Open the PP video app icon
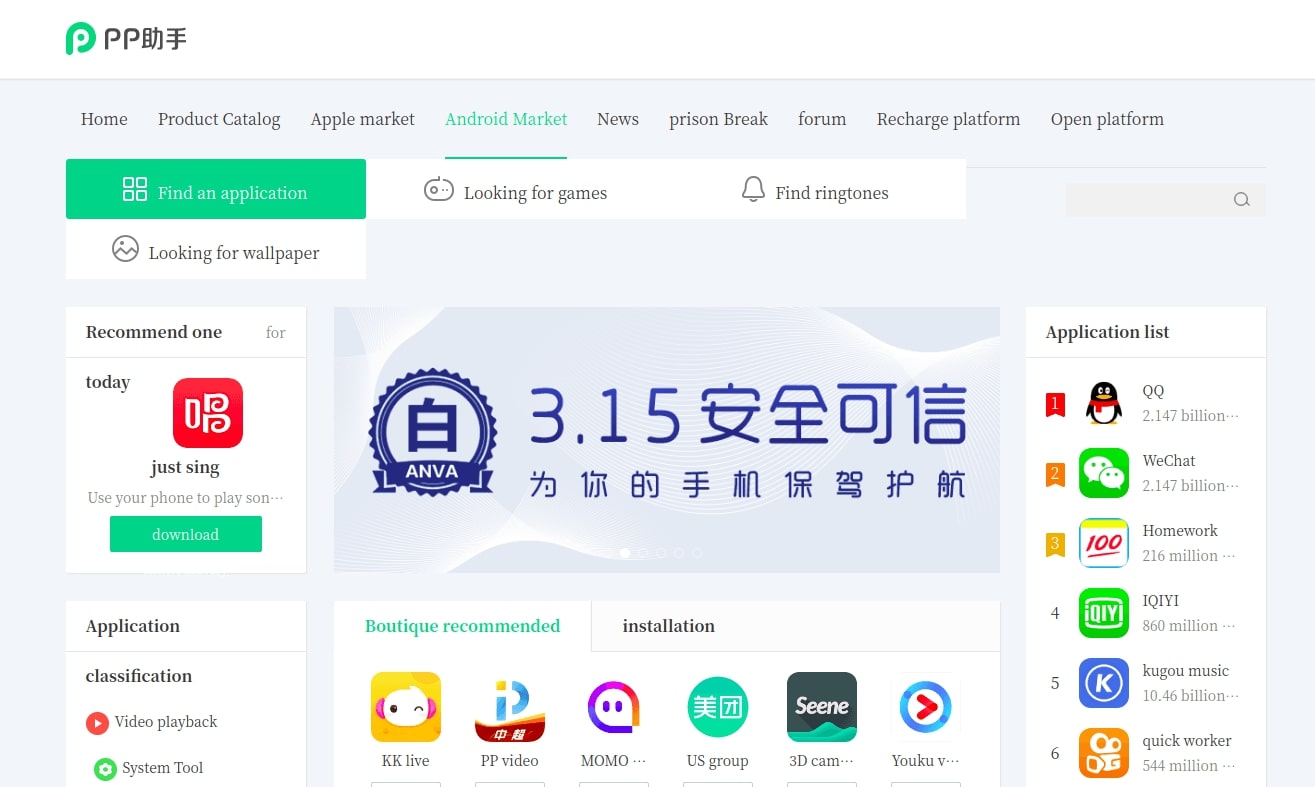The height and width of the screenshot is (787, 1315). (510, 707)
